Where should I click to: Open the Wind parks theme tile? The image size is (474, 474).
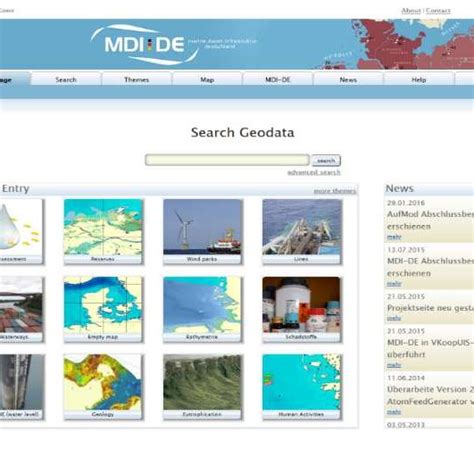(x=202, y=232)
